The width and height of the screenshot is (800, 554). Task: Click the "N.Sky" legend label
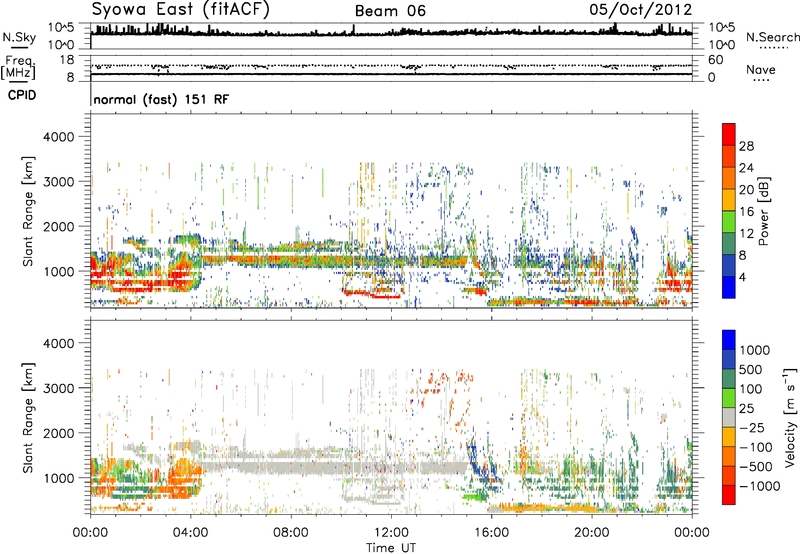[x=19, y=37]
